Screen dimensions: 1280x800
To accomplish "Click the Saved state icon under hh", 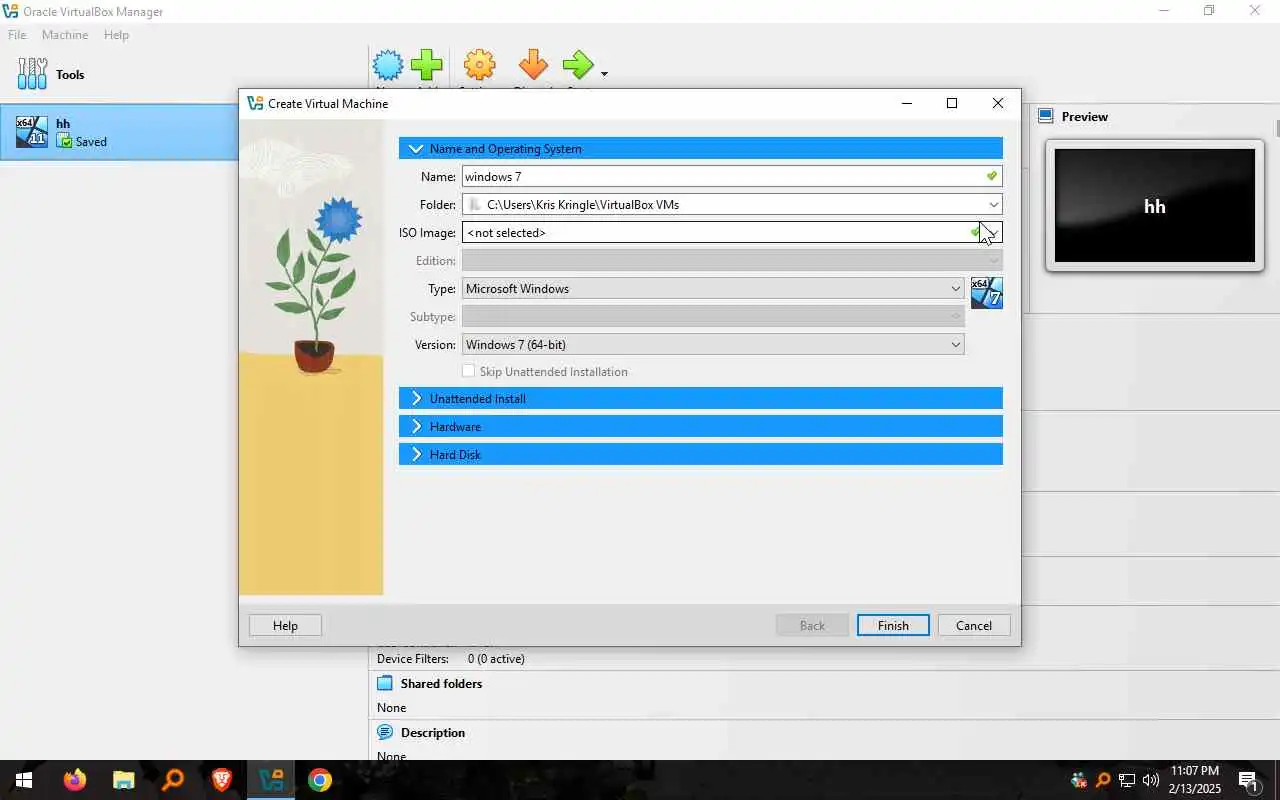I will [x=65, y=142].
